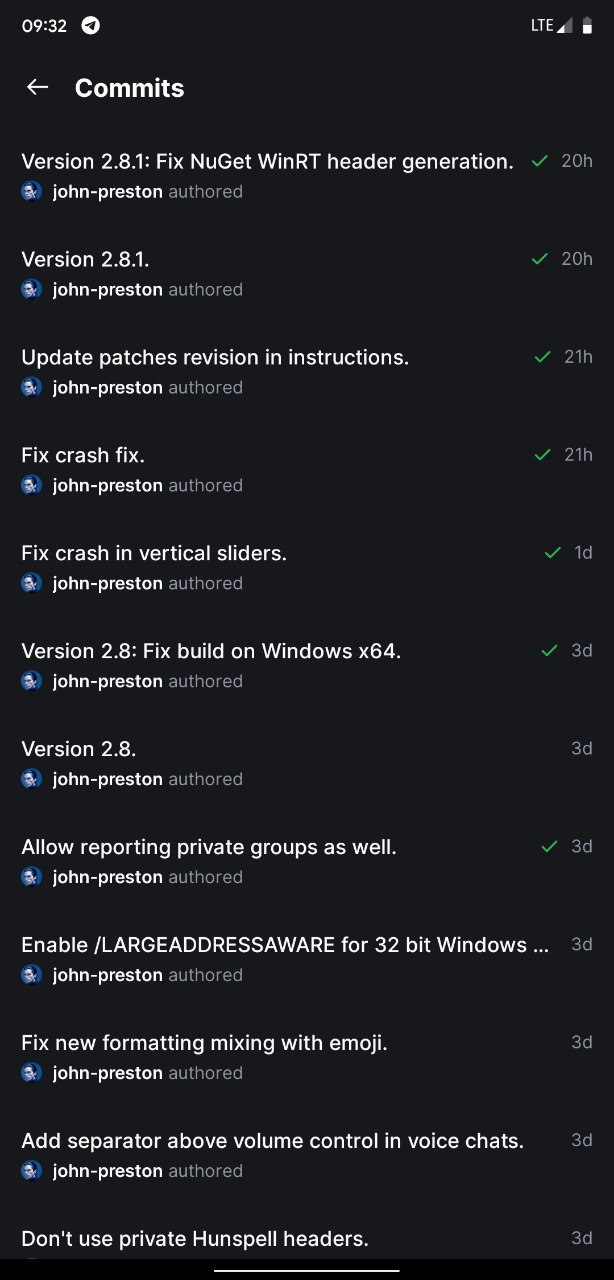The height and width of the screenshot is (1280, 614).
Task: Tap the back arrow in Commits header
Action: 38,87
